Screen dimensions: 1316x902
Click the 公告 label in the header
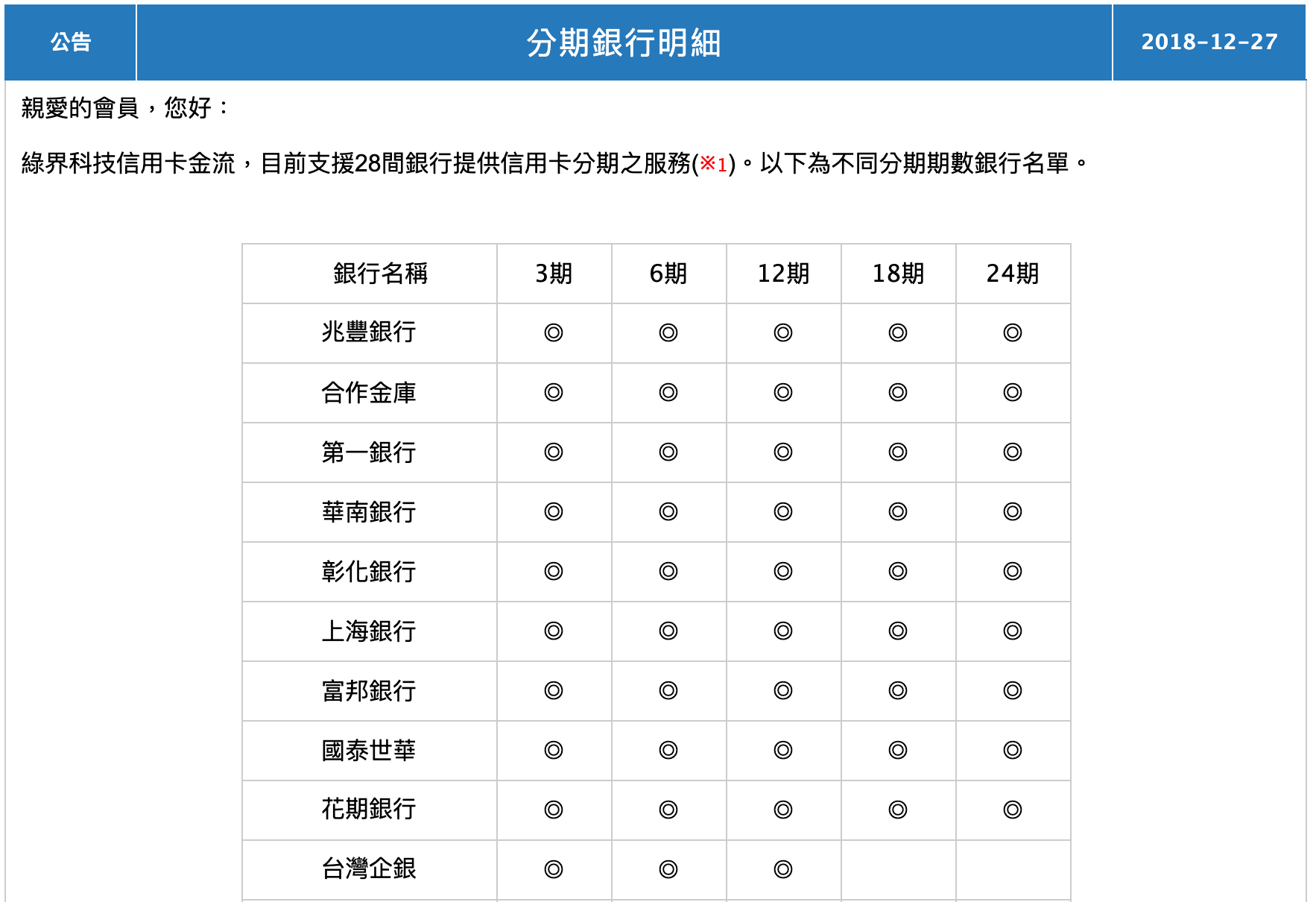[x=72, y=42]
